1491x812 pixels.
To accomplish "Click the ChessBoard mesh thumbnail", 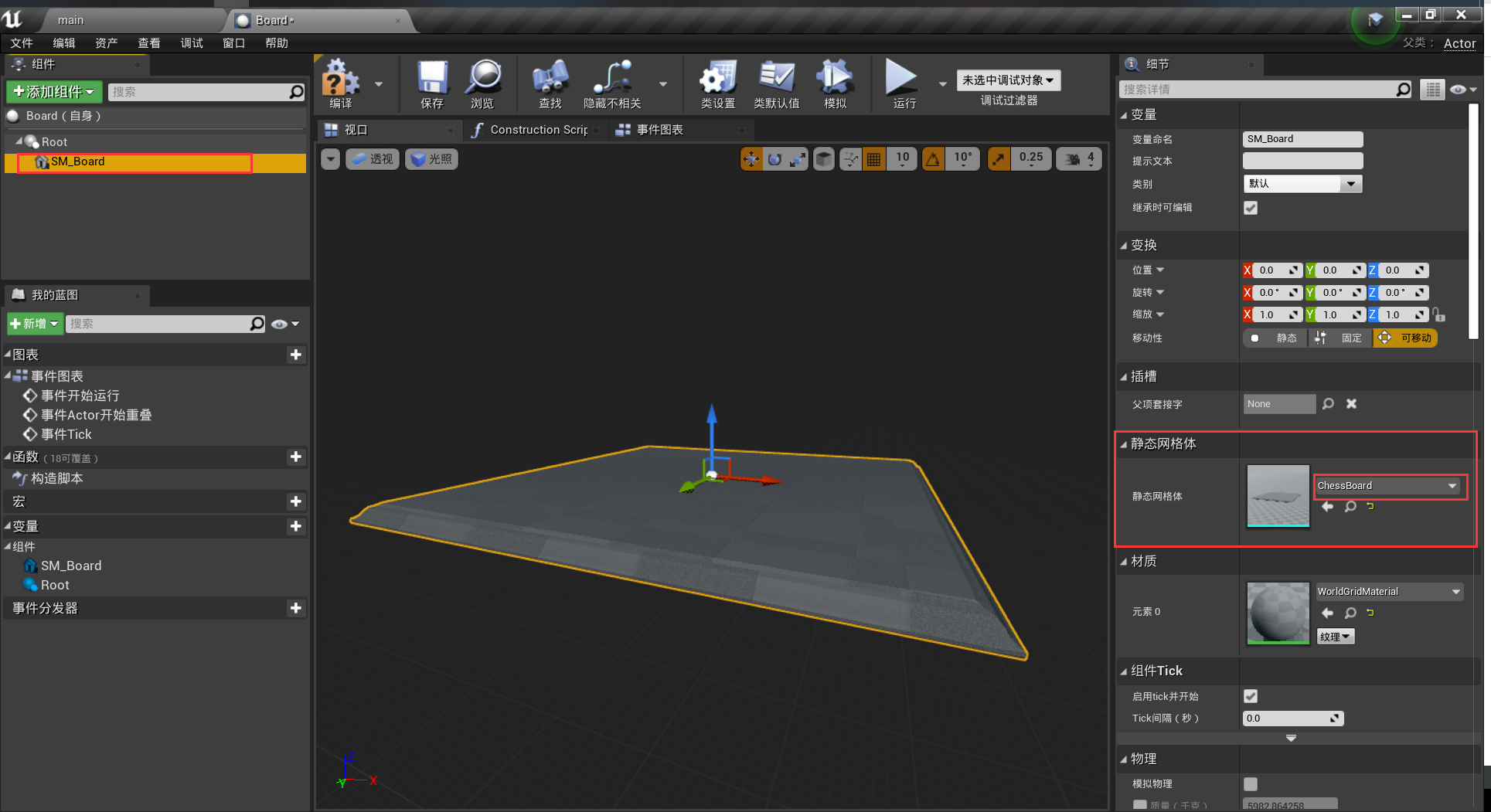I will point(1278,496).
